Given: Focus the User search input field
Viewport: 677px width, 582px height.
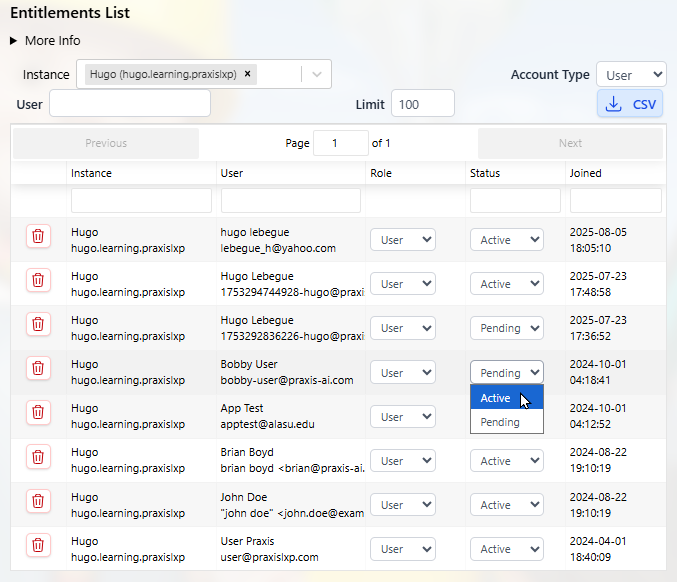Looking at the screenshot, I should tap(130, 104).
